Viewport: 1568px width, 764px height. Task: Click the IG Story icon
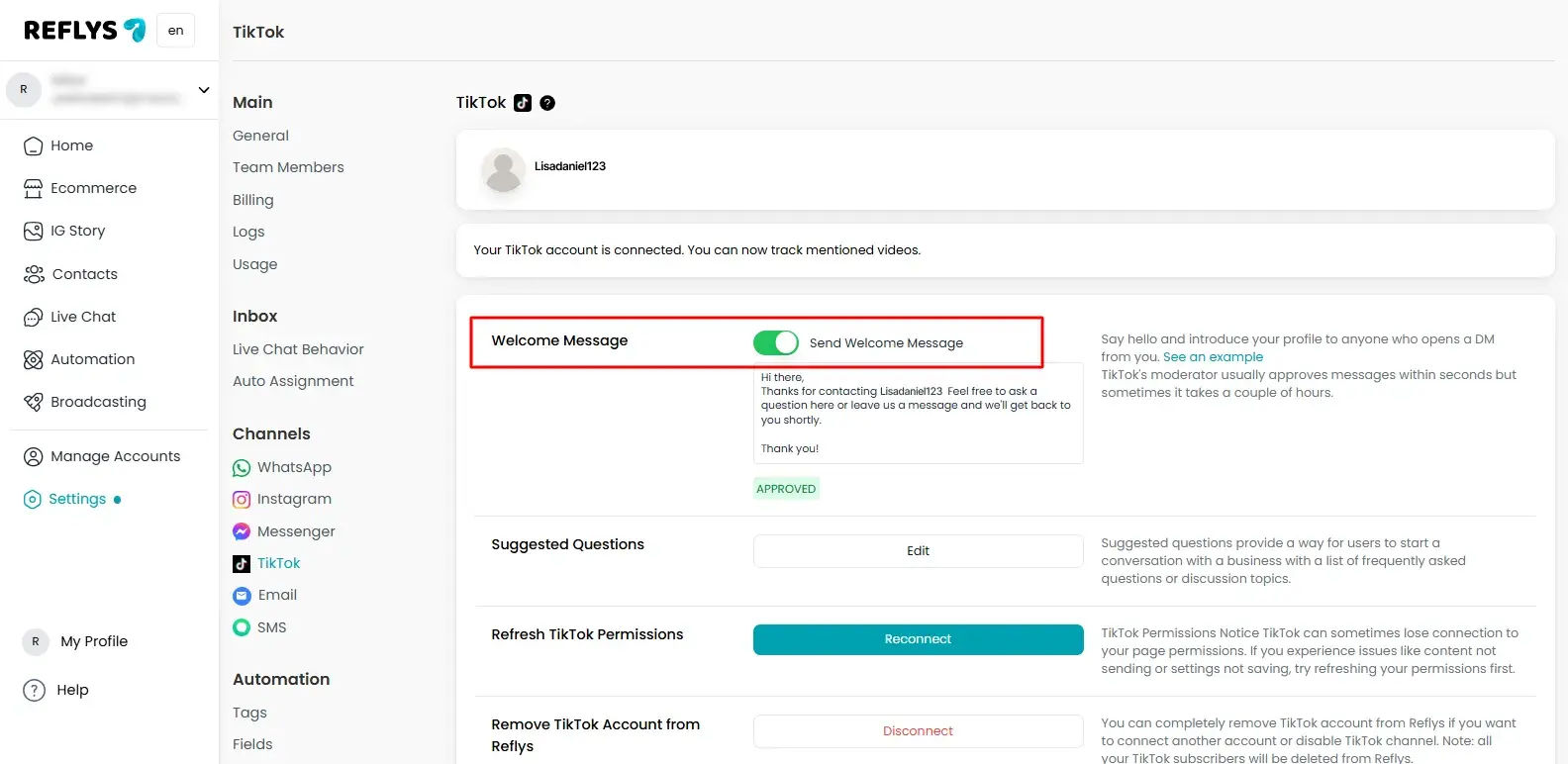click(x=34, y=231)
